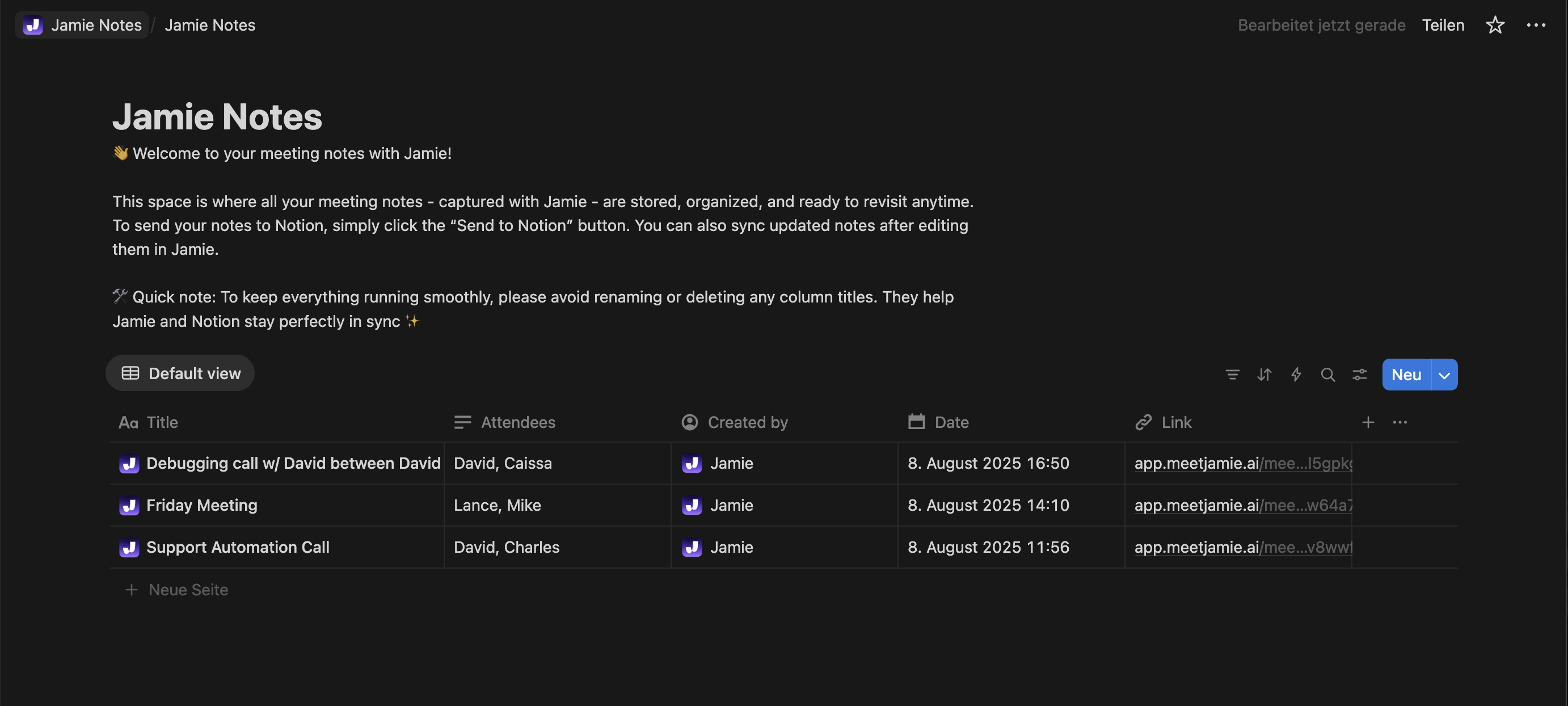1568x706 pixels.
Task: Open the database filter icon
Action: point(1233,375)
